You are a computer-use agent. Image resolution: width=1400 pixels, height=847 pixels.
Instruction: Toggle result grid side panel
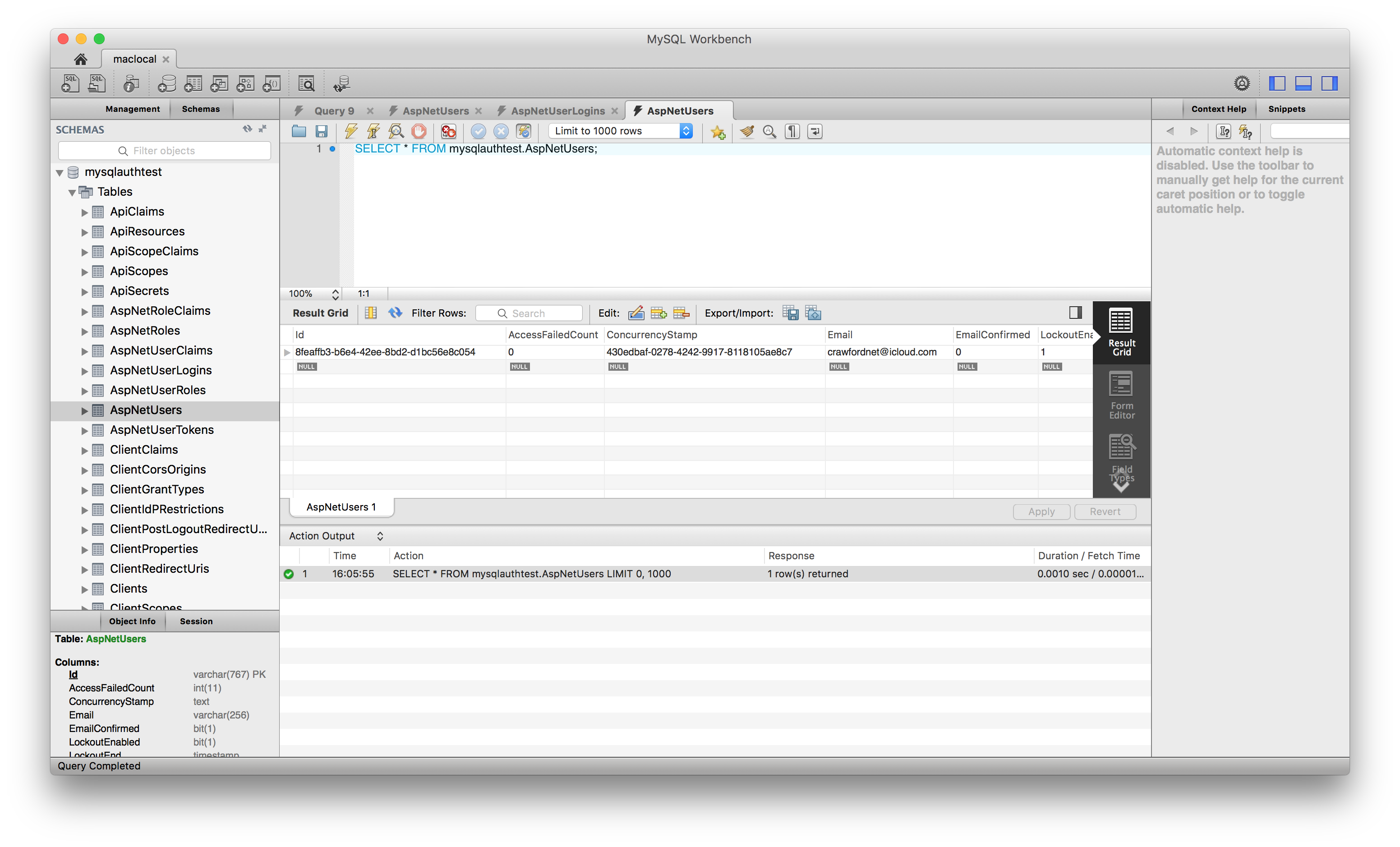pos(1075,313)
